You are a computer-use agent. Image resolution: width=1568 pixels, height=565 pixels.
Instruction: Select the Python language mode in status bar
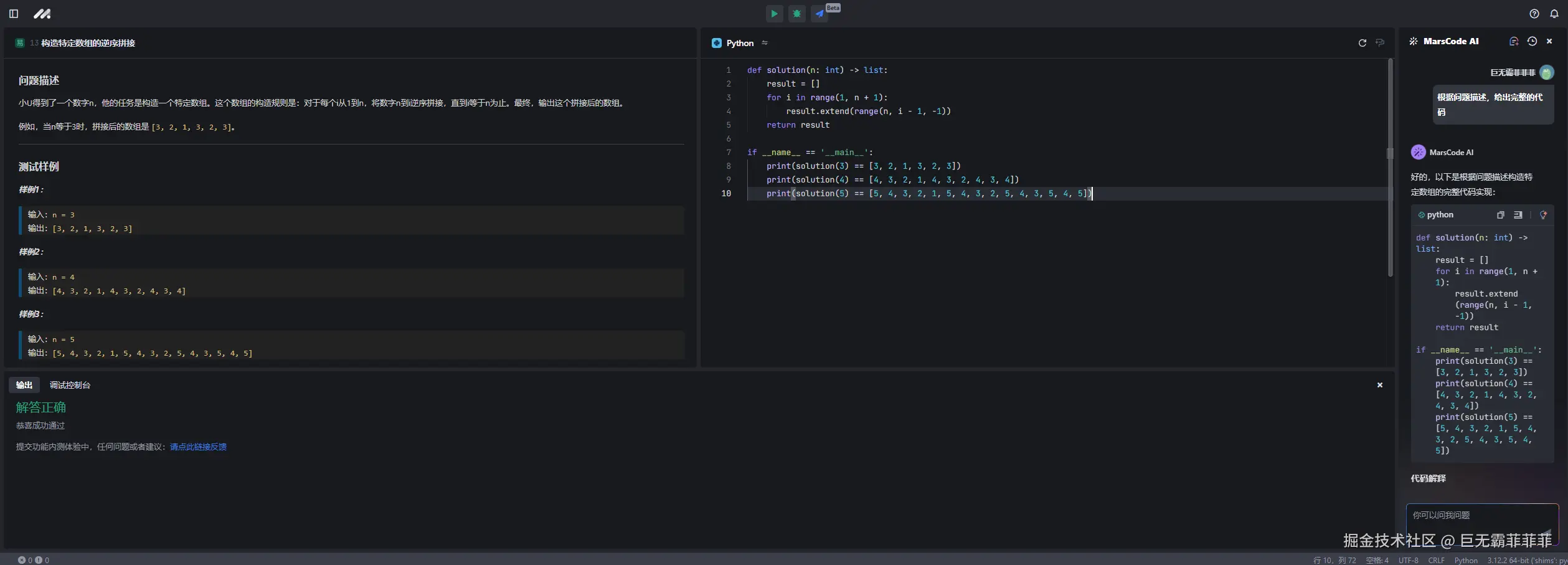1466,560
